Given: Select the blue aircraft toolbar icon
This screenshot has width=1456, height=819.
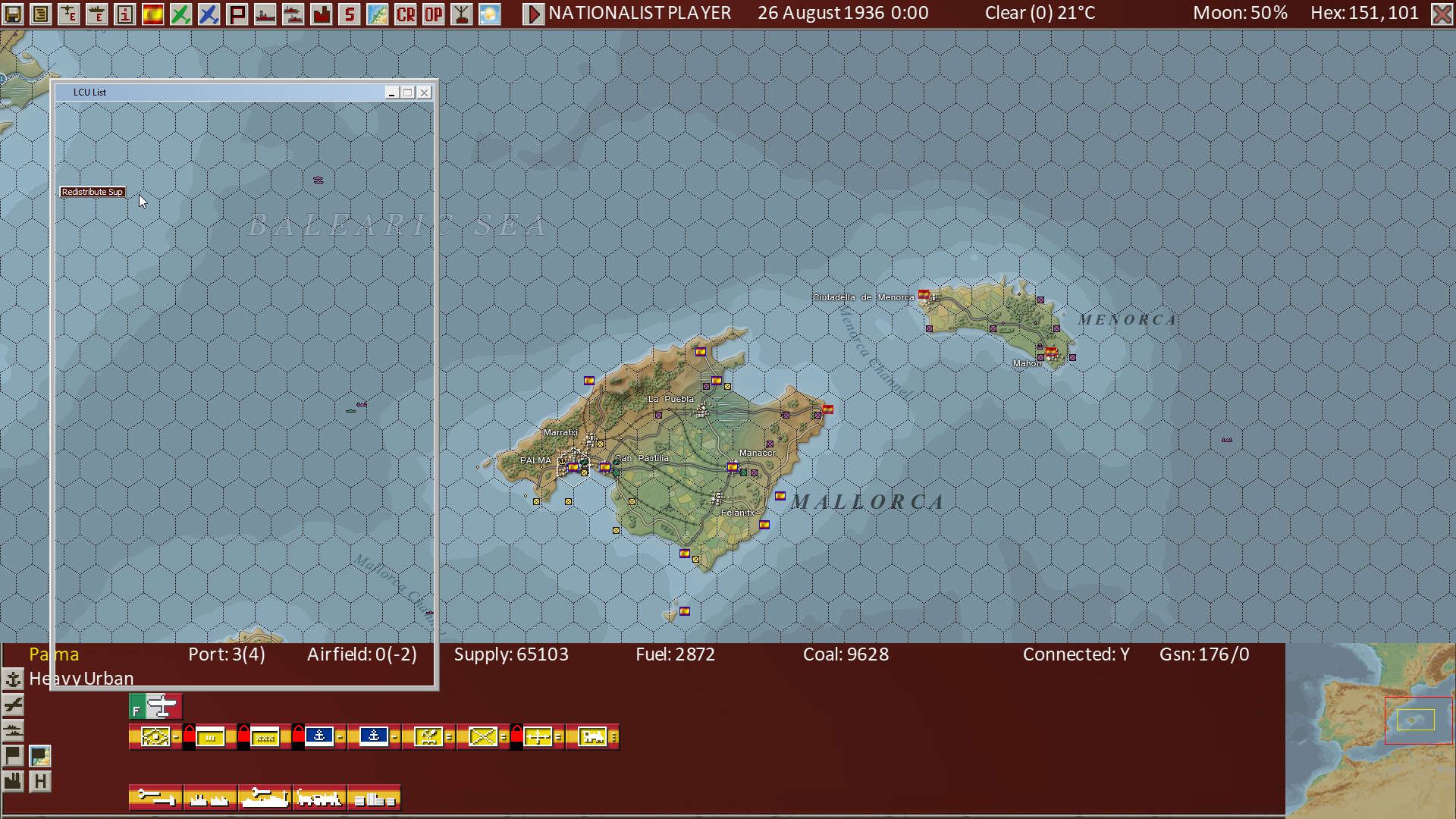Looking at the screenshot, I should tap(209, 13).
